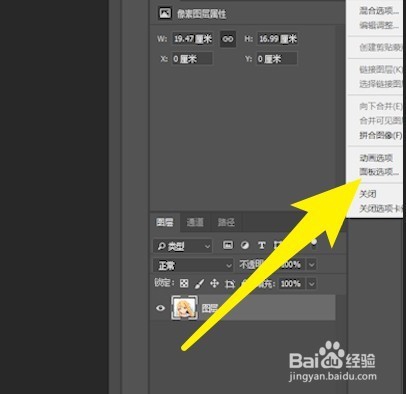
Task: Choose 编辑调整... in the panel menu
Action: 378,25
